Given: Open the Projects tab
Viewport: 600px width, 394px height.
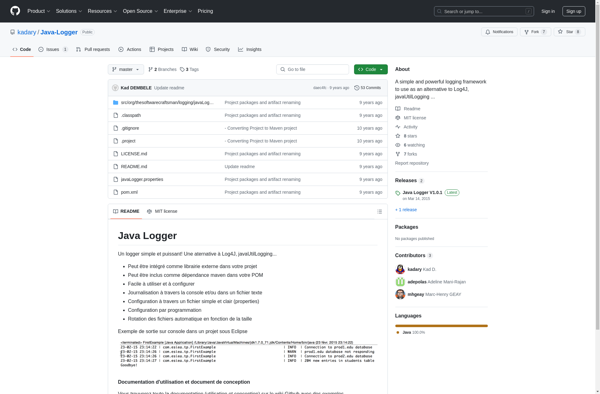Looking at the screenshot, I should (161, 49).
